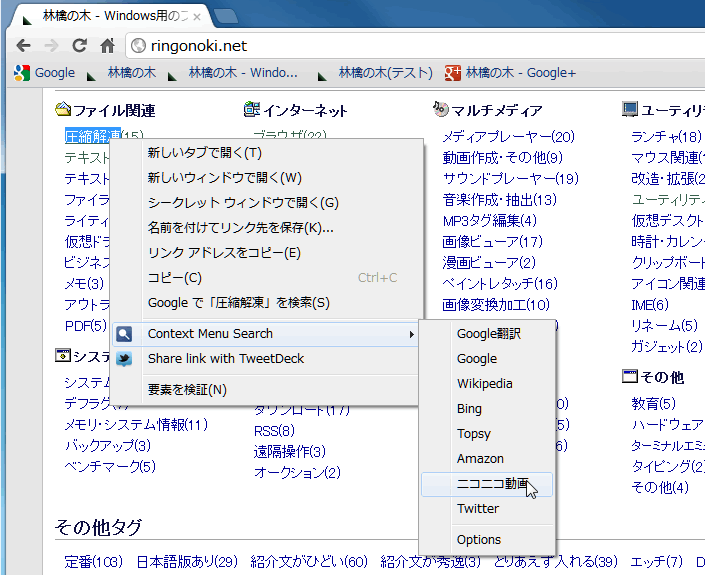This screenshot has height=575, width=705.
Task: Open RSS(8) link
Action: coord(274,431)
